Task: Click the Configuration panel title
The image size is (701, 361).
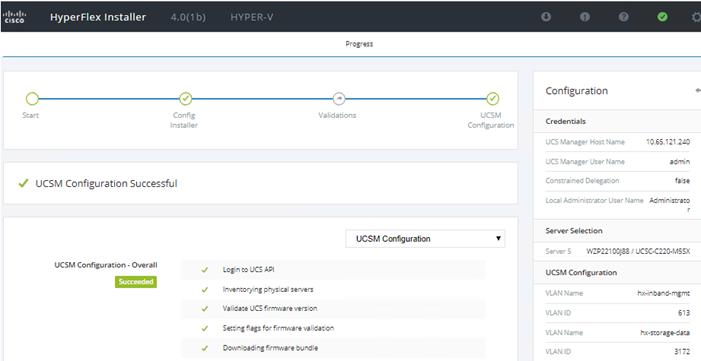Action: (576, 91)
